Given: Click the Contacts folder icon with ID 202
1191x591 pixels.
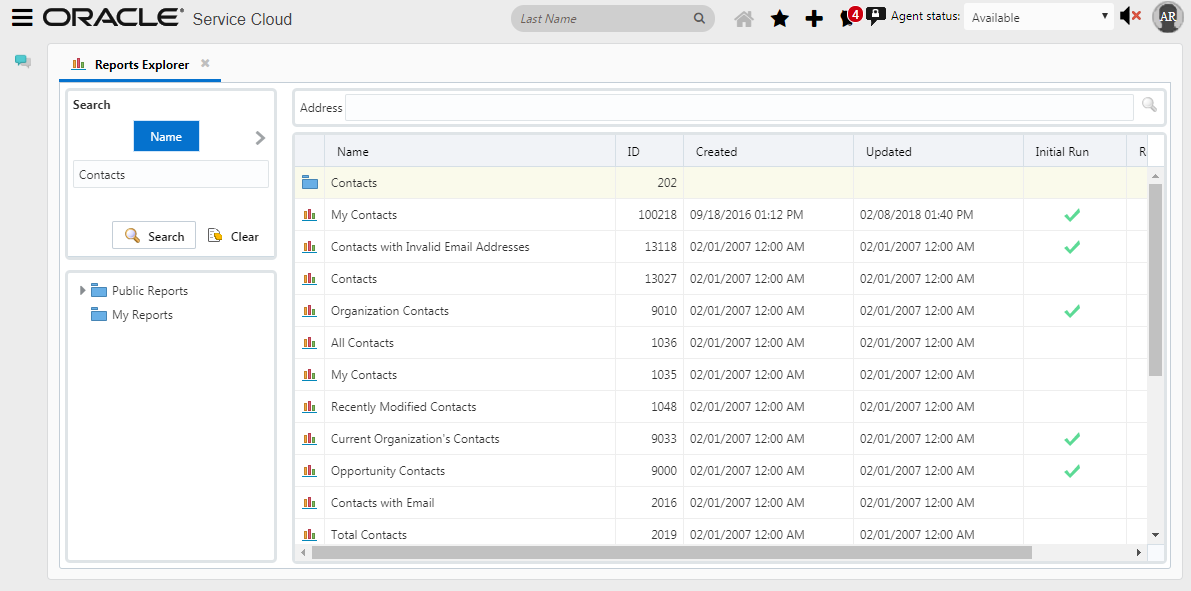Looking at the screenshot, I should click(x=309, y=182).
